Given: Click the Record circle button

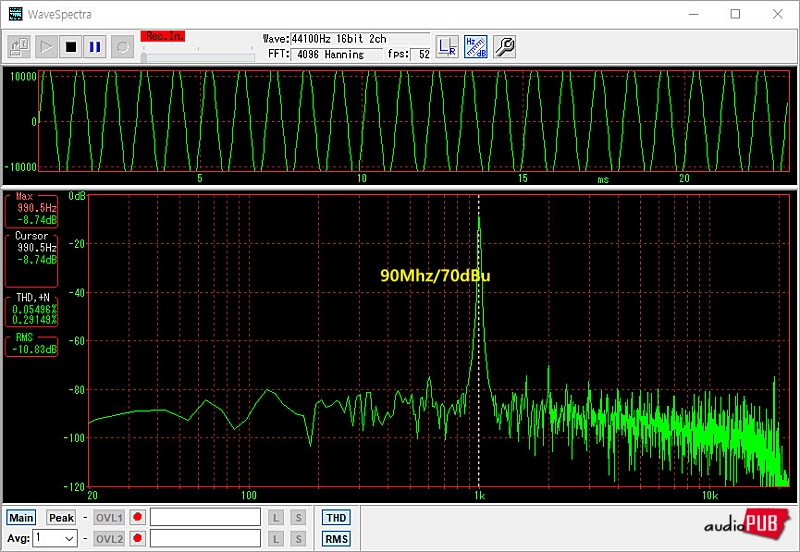Looking at the screenshot, I should point(122,46).
